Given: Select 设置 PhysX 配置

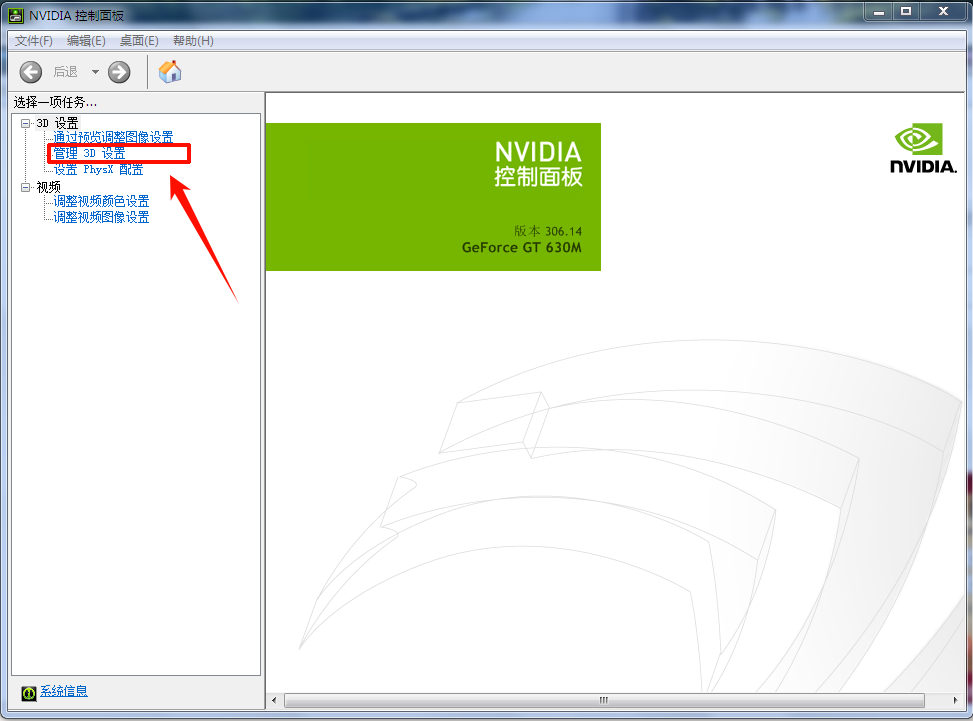Looking at the screenshot, I should click(98, 170).
